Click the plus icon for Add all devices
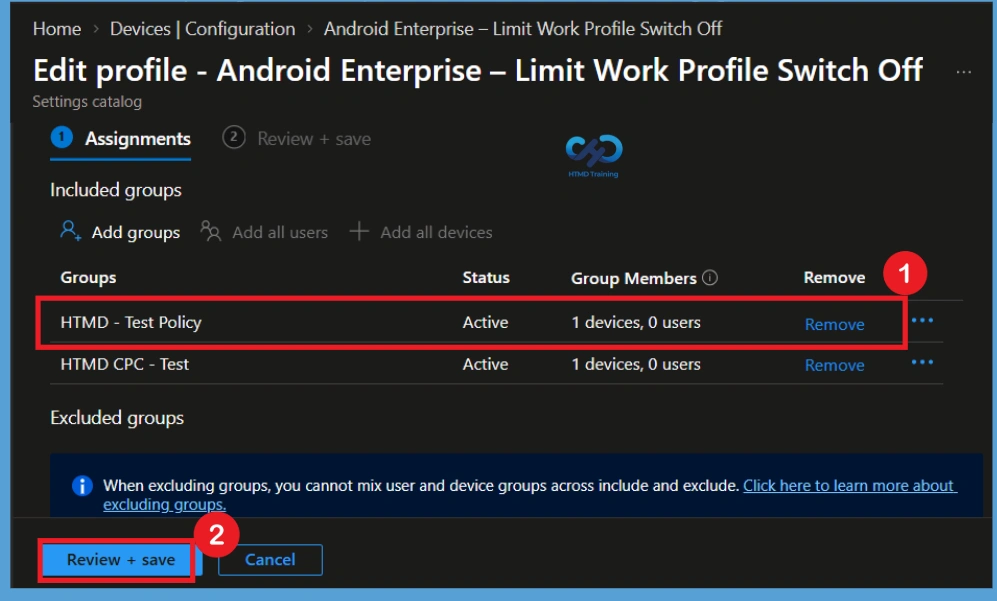 359,231
